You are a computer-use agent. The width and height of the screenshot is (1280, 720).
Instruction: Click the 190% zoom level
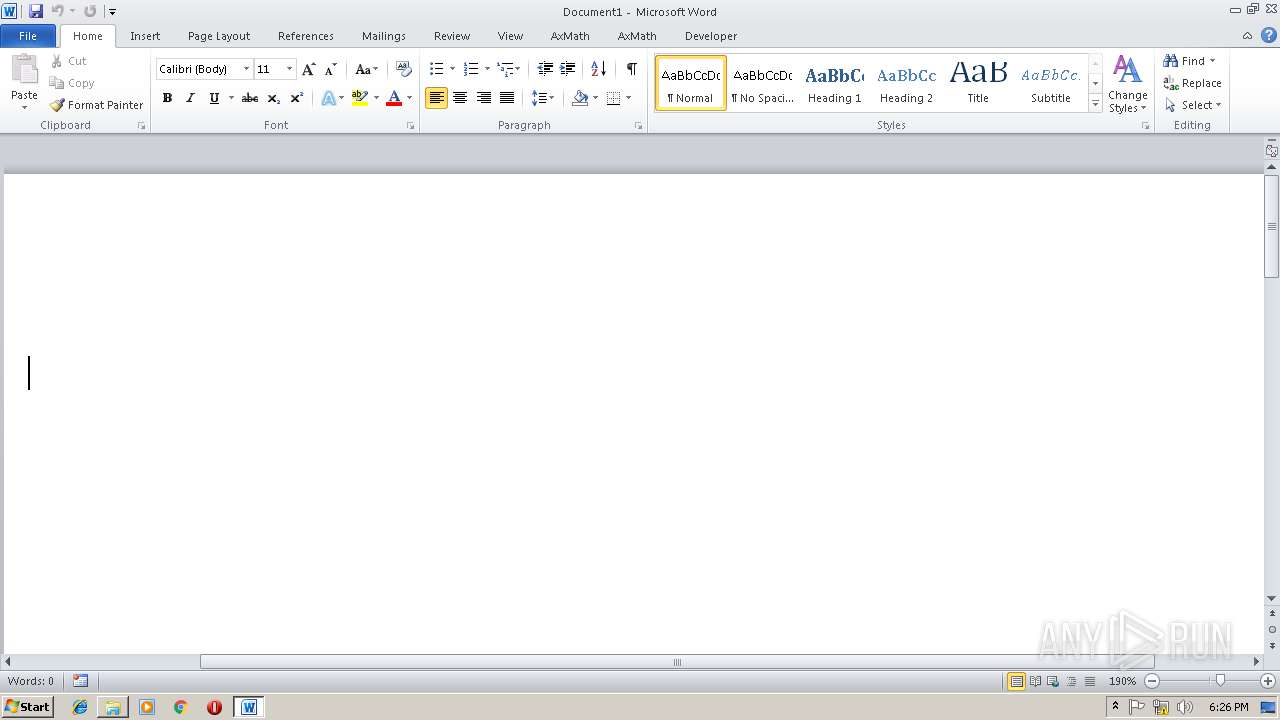tap(1122, 681)
